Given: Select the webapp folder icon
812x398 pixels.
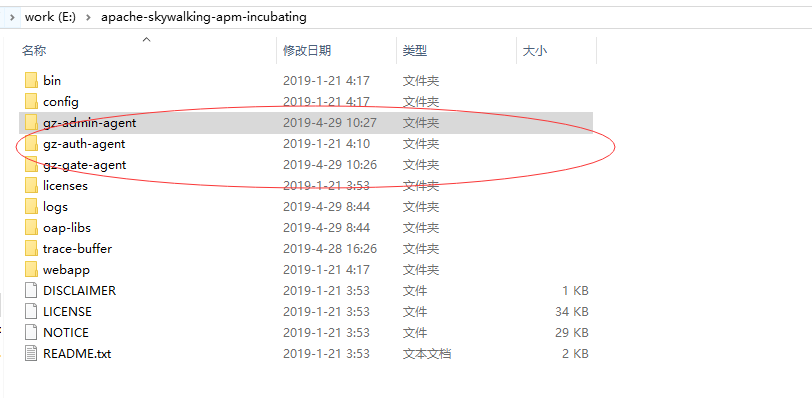Looking at the screenshot, I should (x=31, y=270).
